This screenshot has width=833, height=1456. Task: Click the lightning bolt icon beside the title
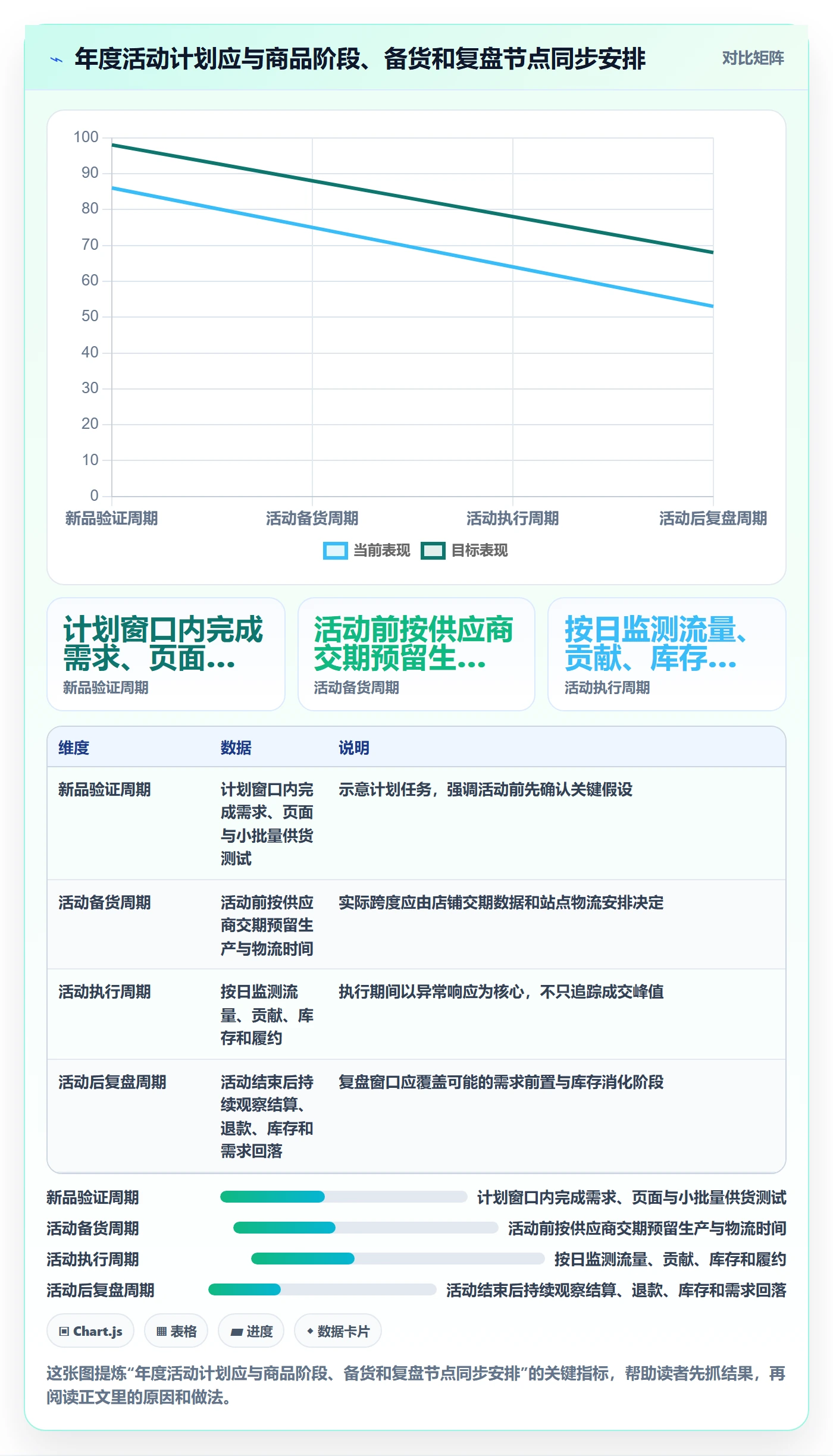[57, 59]
